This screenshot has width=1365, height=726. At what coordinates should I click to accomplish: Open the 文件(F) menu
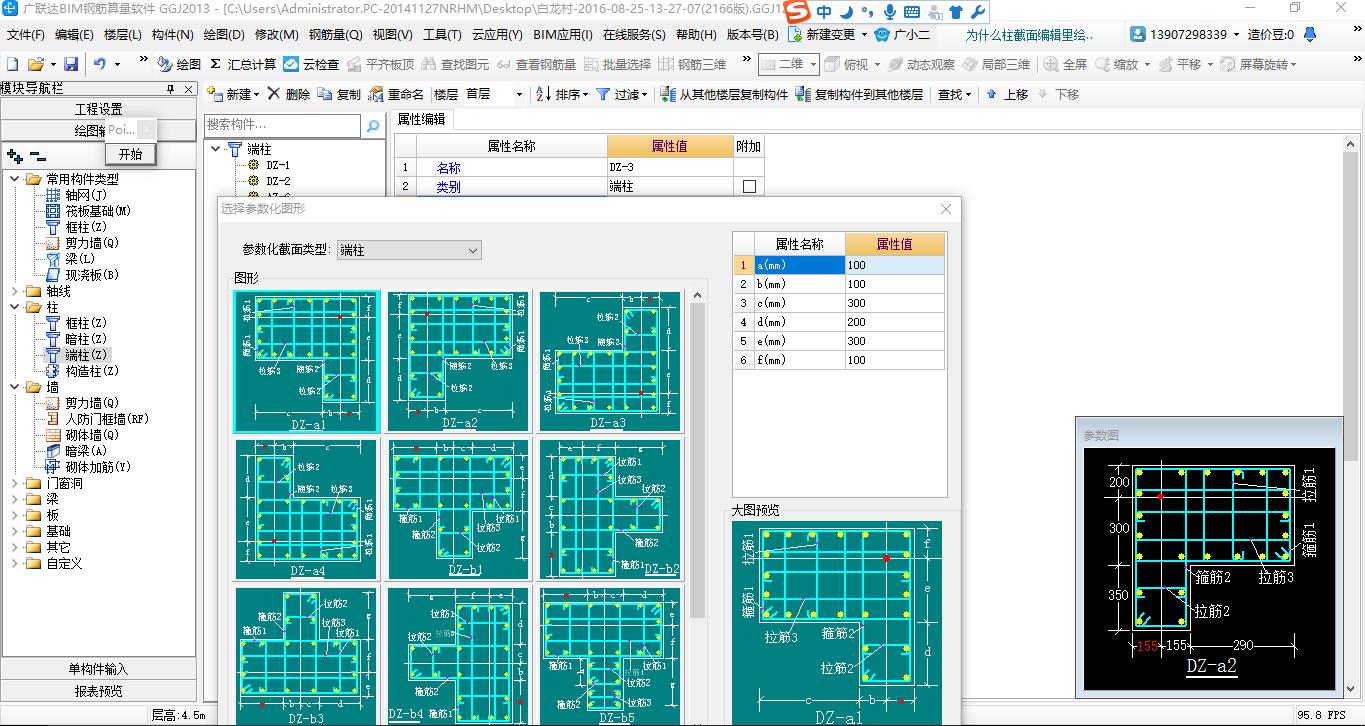pyautogui.click(x=26, y=34)
